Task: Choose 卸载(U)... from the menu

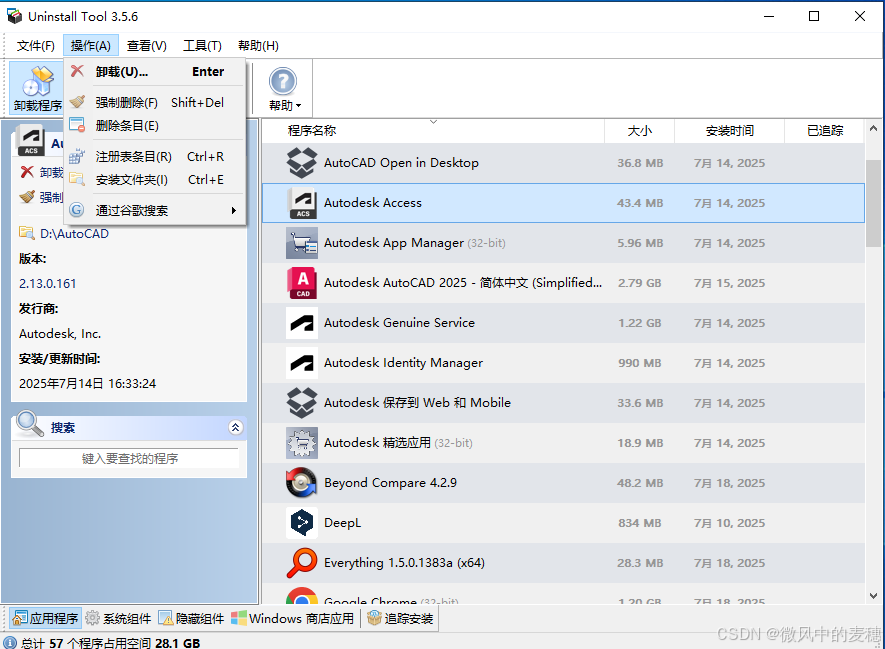Action: pos(155,72)
